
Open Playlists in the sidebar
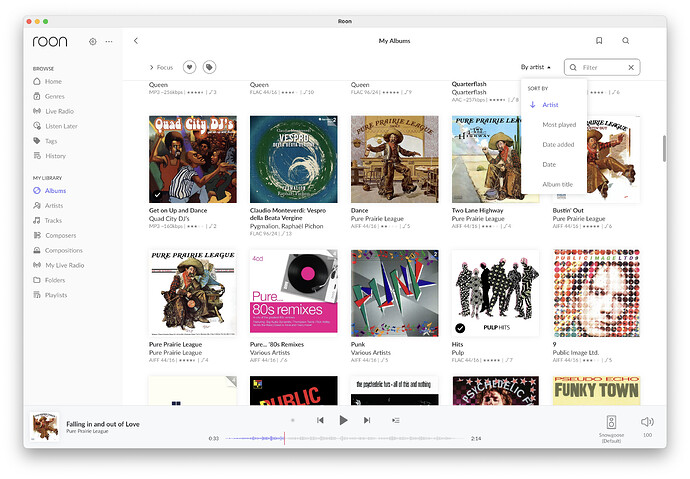[50, 295]
